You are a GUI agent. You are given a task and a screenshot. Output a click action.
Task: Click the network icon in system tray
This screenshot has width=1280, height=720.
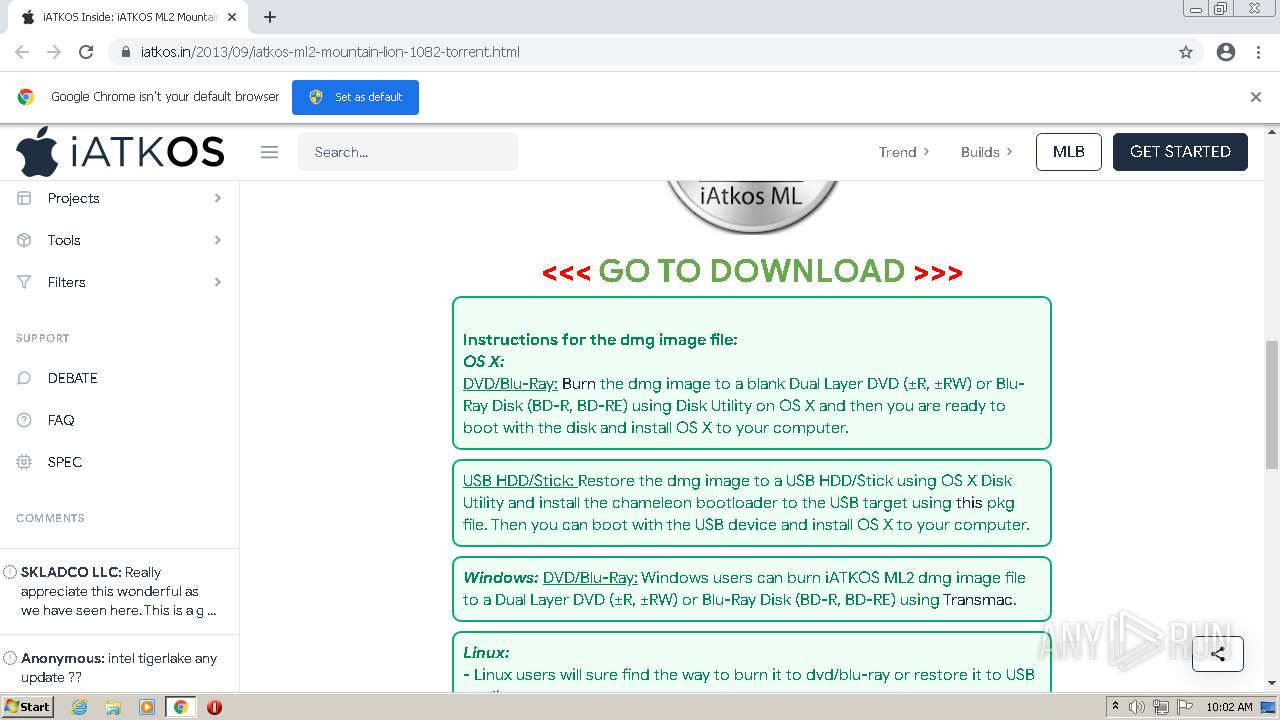point(1160,707)
